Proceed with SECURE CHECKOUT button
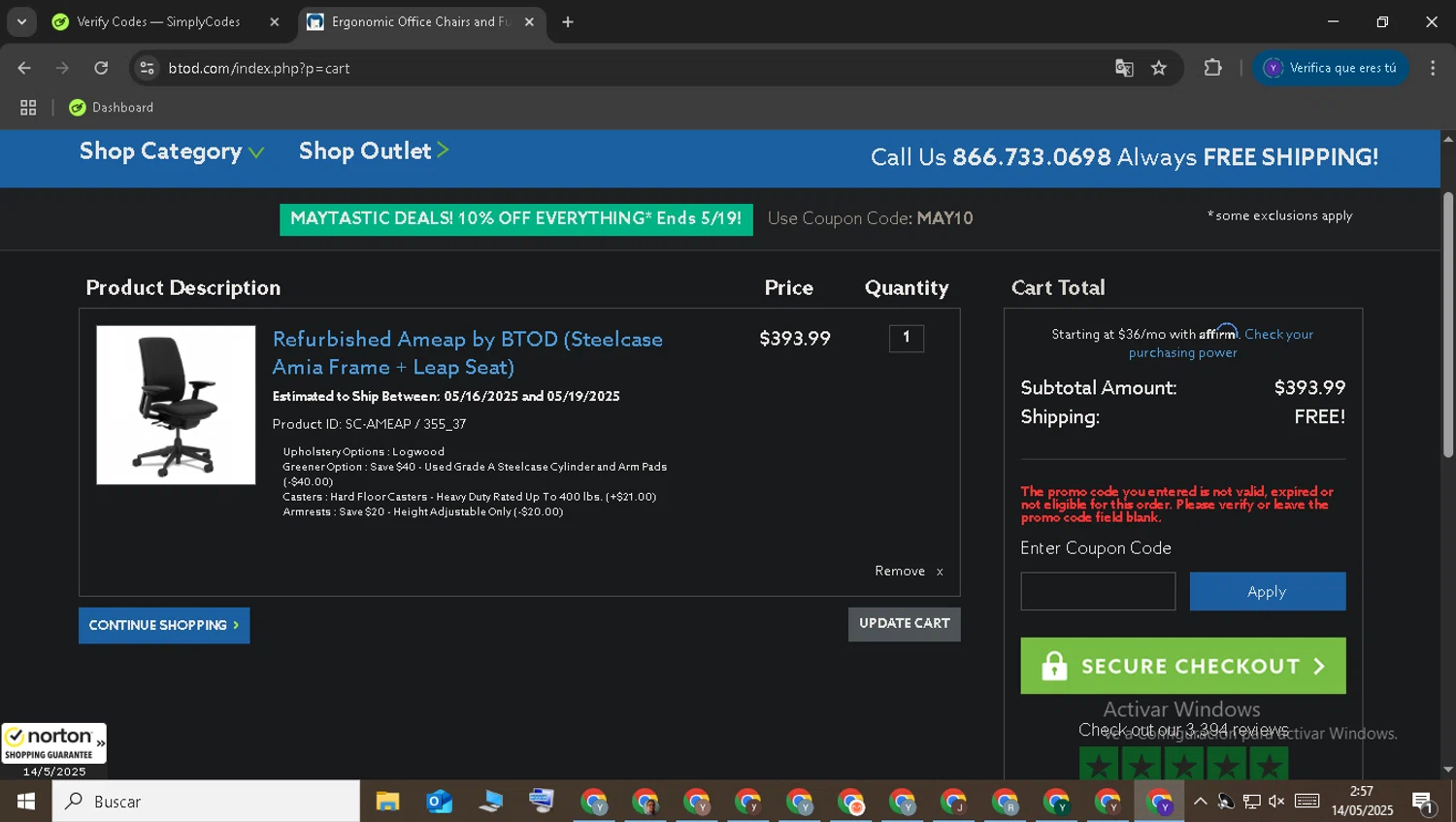The width and height of the screenshot is (1456, 822). click(1182, 666)
